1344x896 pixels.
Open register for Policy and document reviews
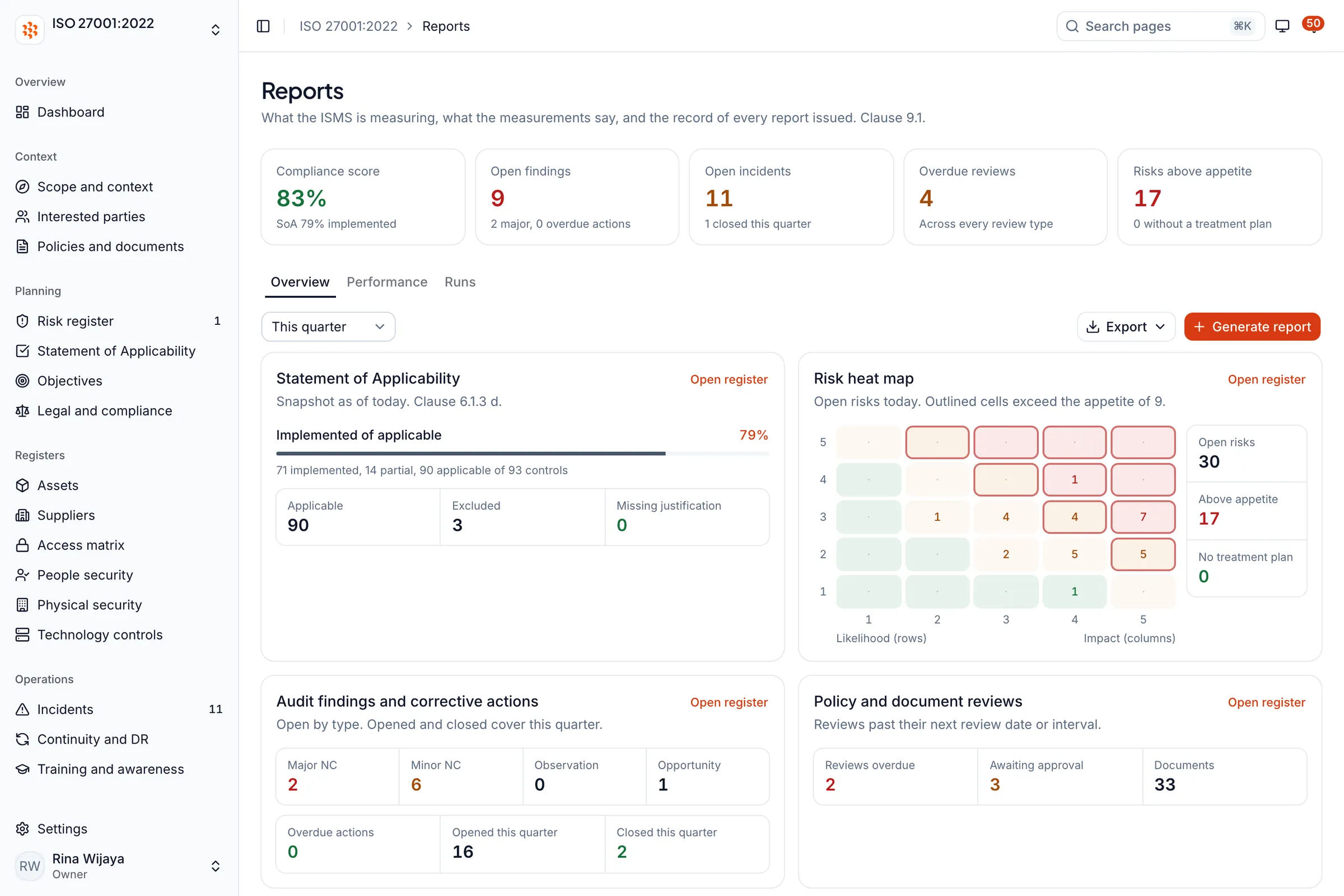point(1266,702)
